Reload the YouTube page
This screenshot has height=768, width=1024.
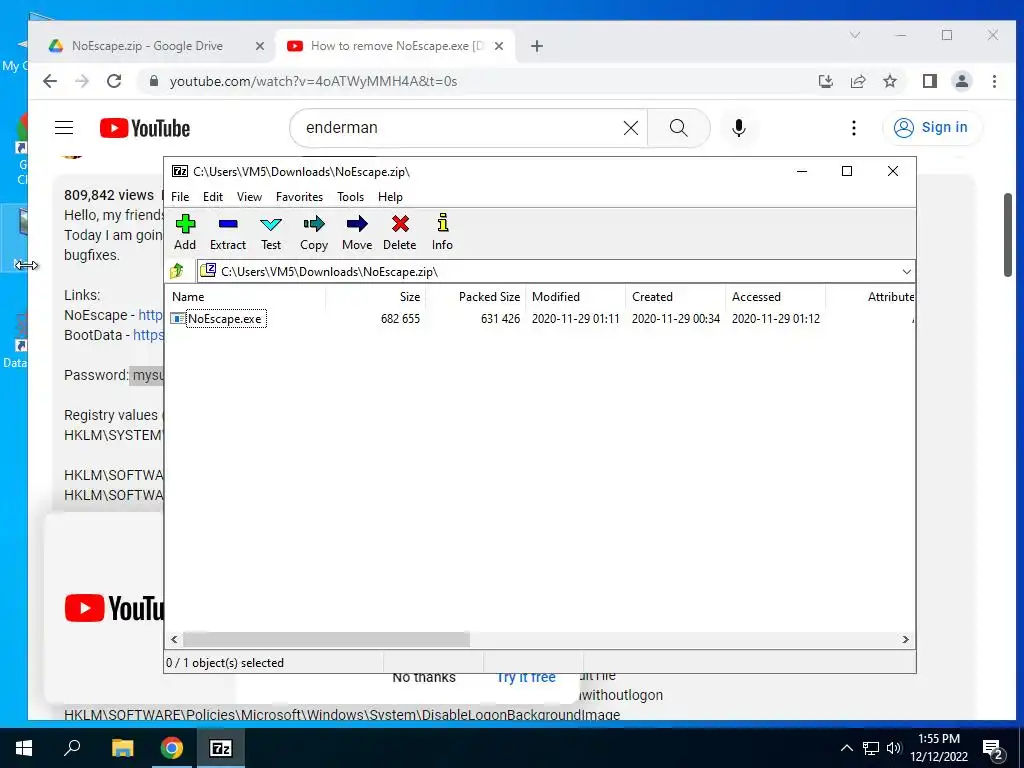coord(114,81)
